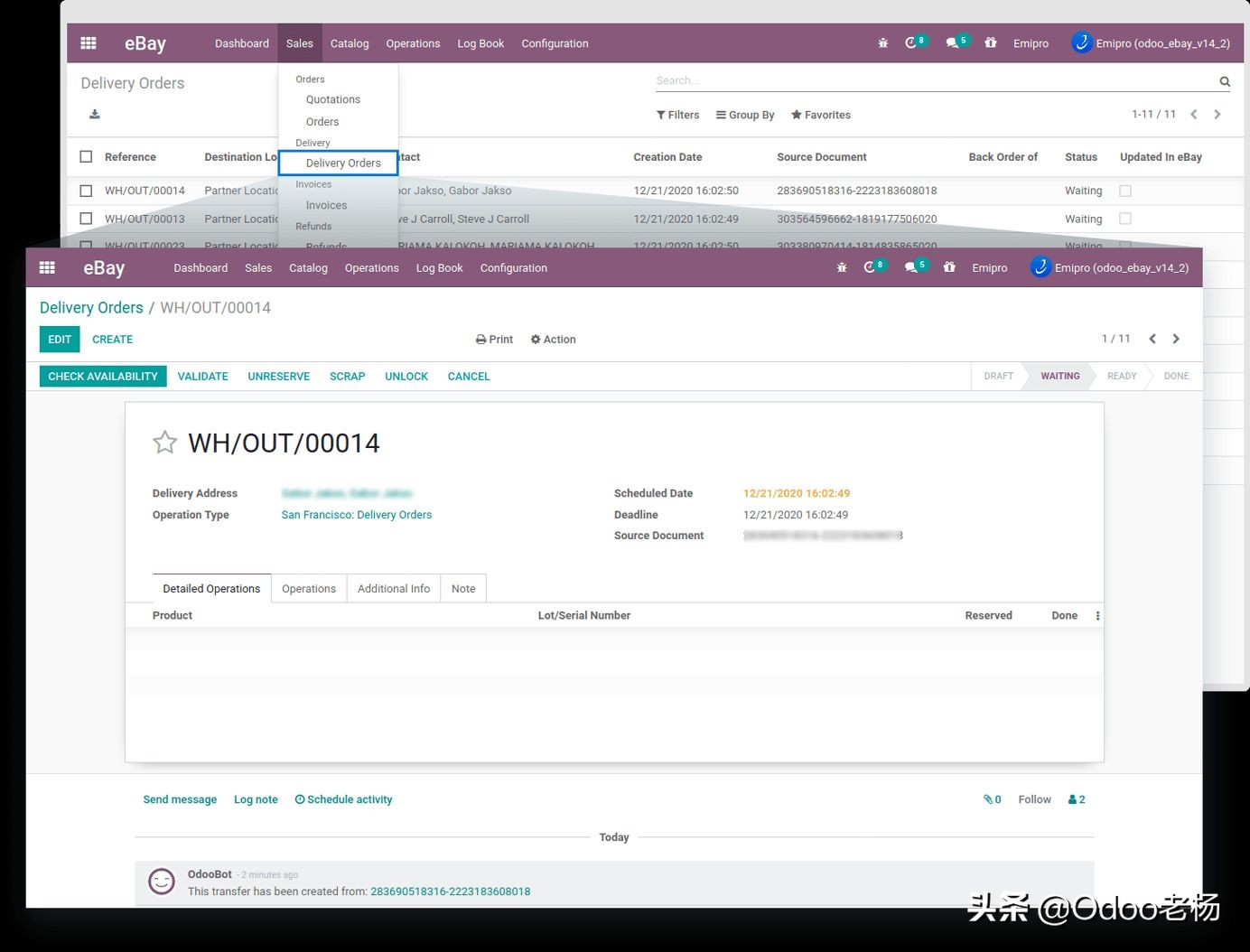This screenshot has height=952, width=1250.
Task: Toggle select-all checkbox in Reference header
Action: (x=86, y=157)
